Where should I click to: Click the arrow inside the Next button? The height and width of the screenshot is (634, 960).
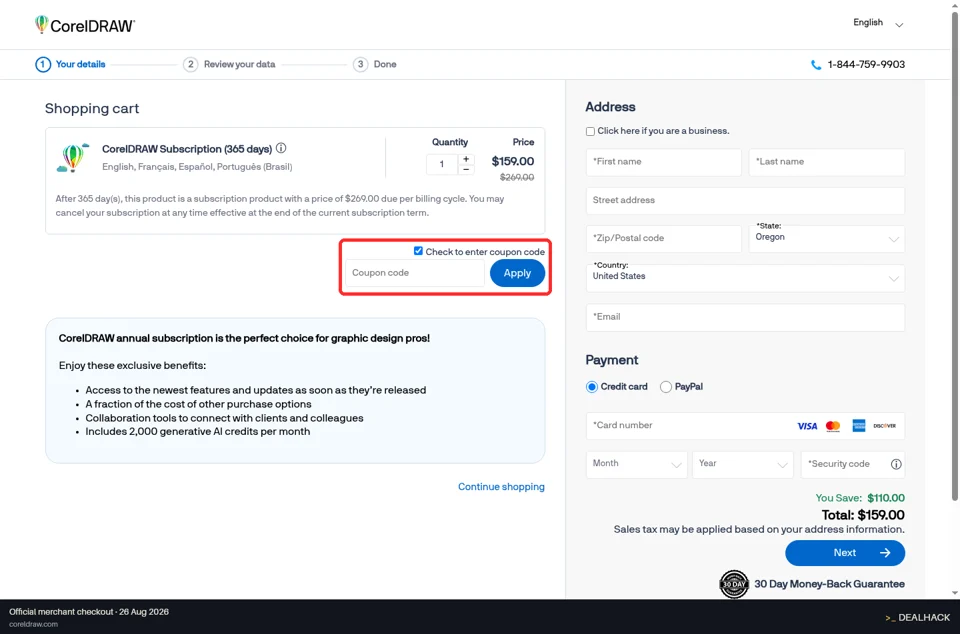(885, 553)
